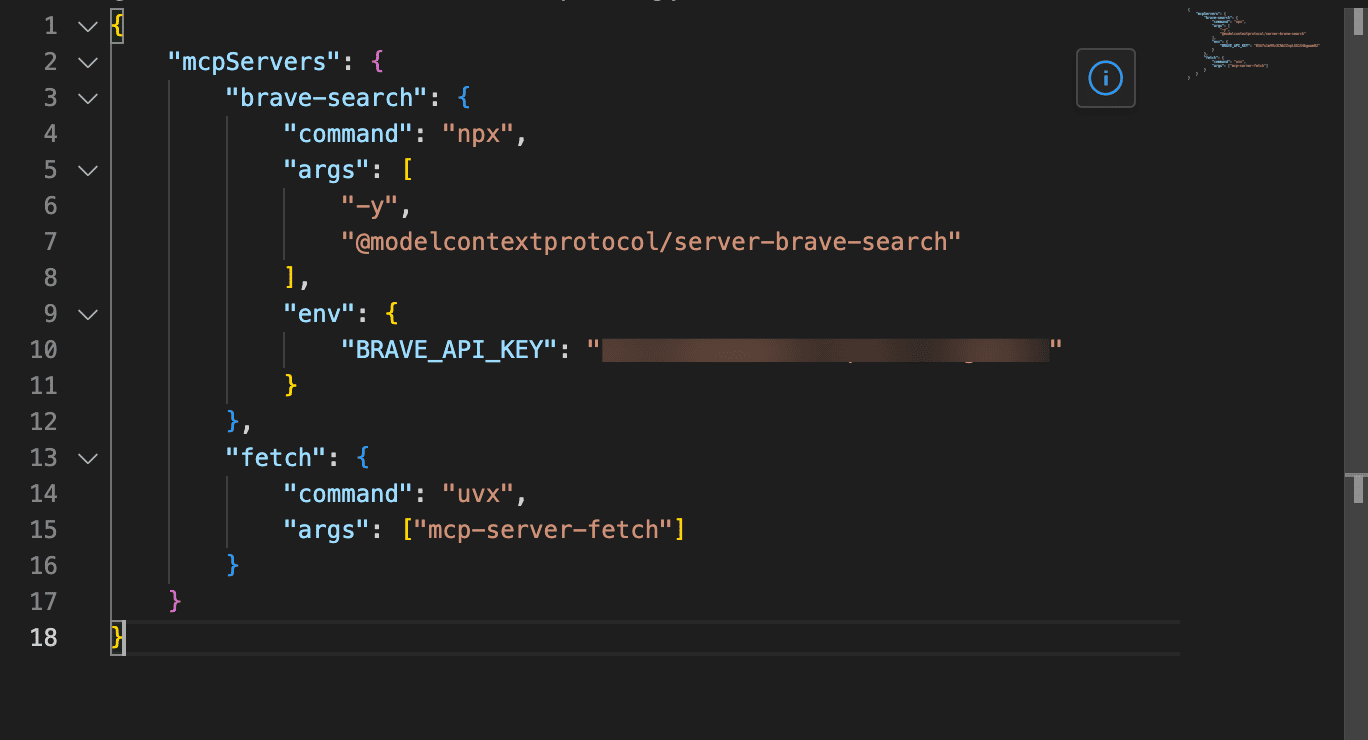1368x740 pixels.
Task: Click line number 7 in the gutter
Action: pyautogui.click(x=50, y=242)
